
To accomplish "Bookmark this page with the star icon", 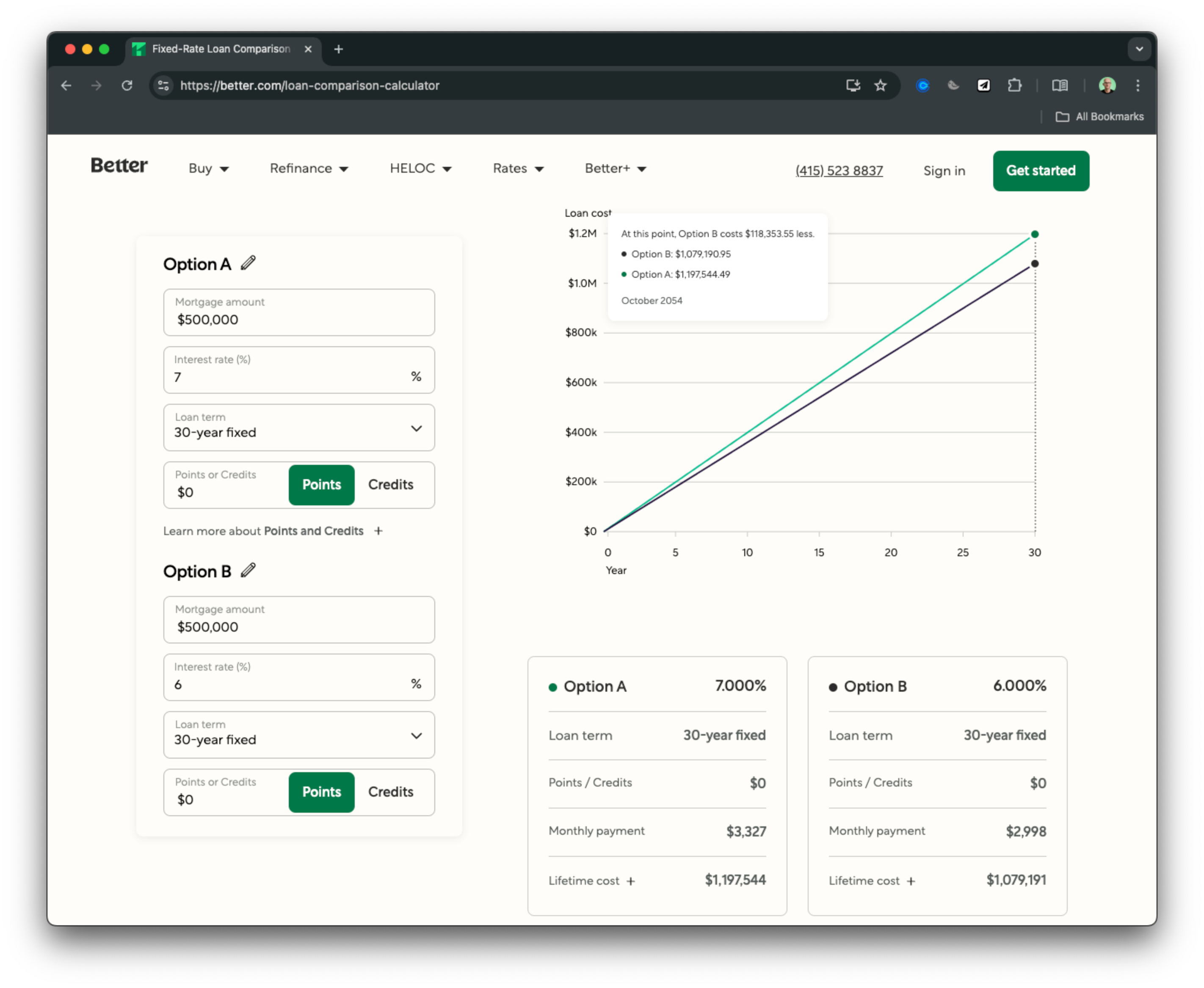I will 880,86.
